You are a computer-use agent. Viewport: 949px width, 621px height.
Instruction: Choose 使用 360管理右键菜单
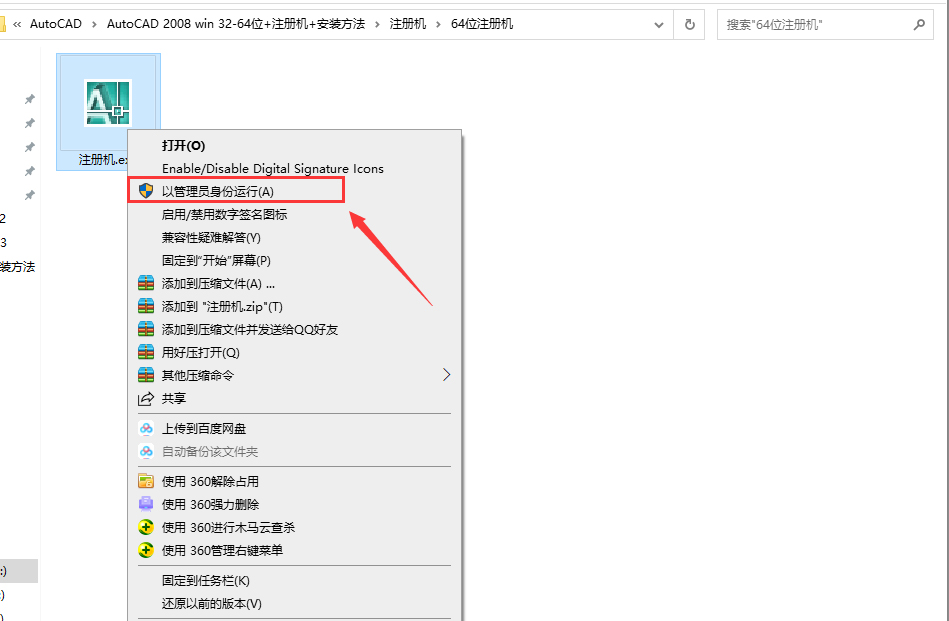[x=222, y=550]
